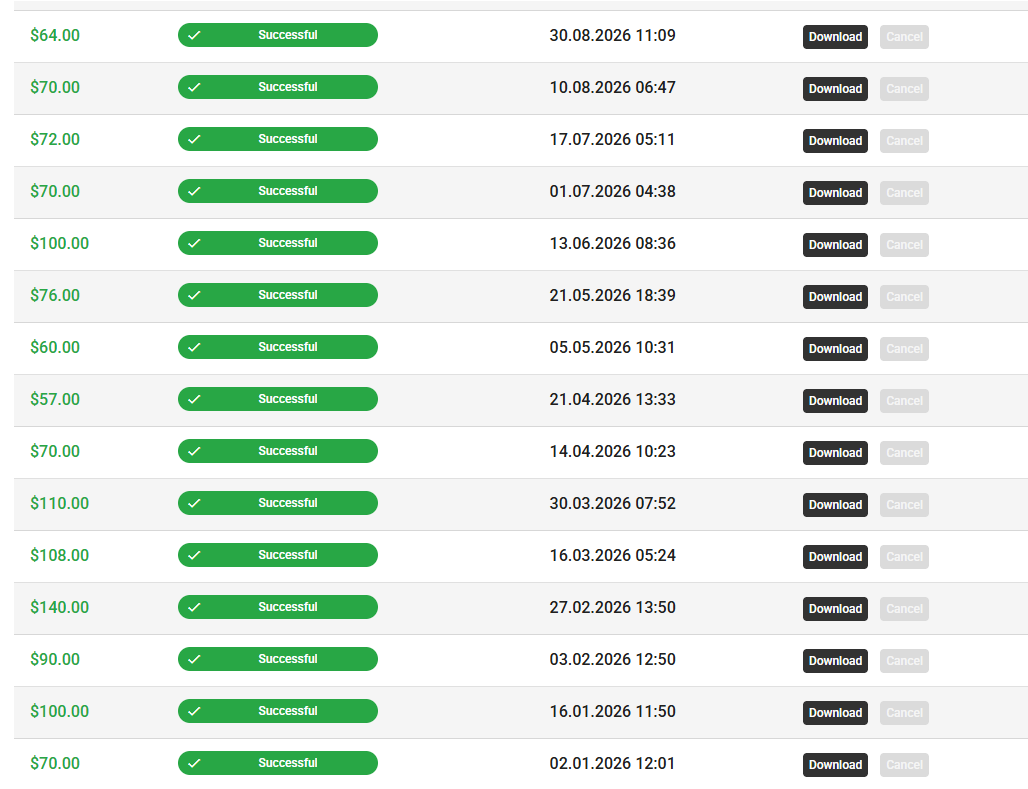
Task: Download receipt dated 10.08.2026 06:47
Action: click(x=835, y=89)
